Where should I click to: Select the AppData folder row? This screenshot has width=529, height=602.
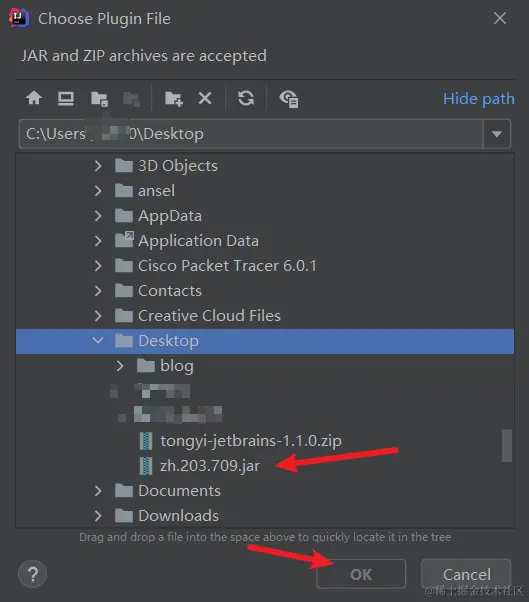[x=265, y=216]
